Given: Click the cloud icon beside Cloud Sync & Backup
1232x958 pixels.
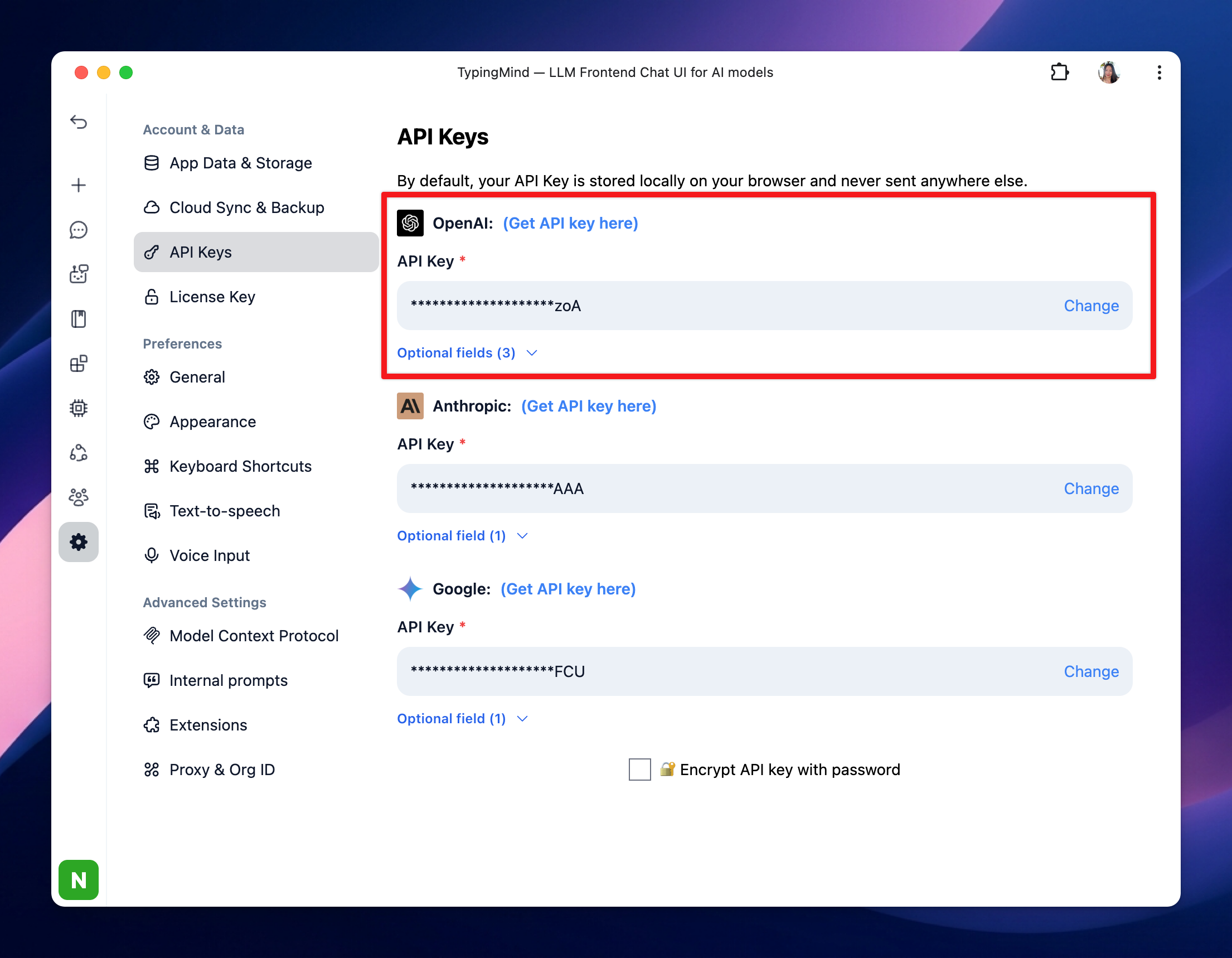Looking at the screenshot, I should pos(151,207).
